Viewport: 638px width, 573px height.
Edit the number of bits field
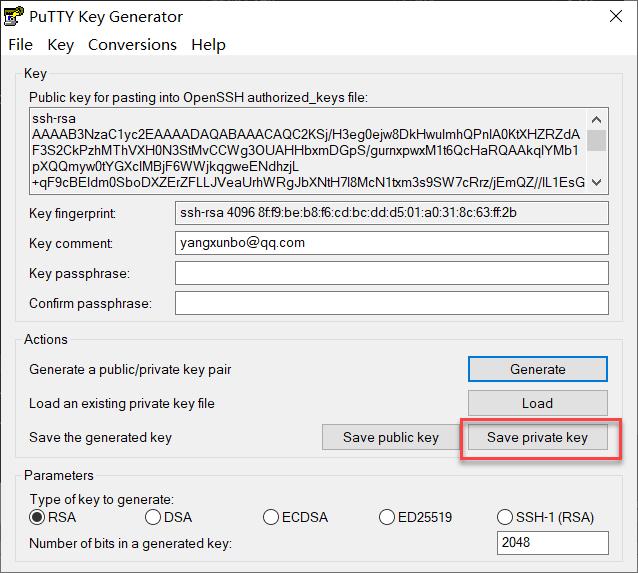tap(552, 543)
